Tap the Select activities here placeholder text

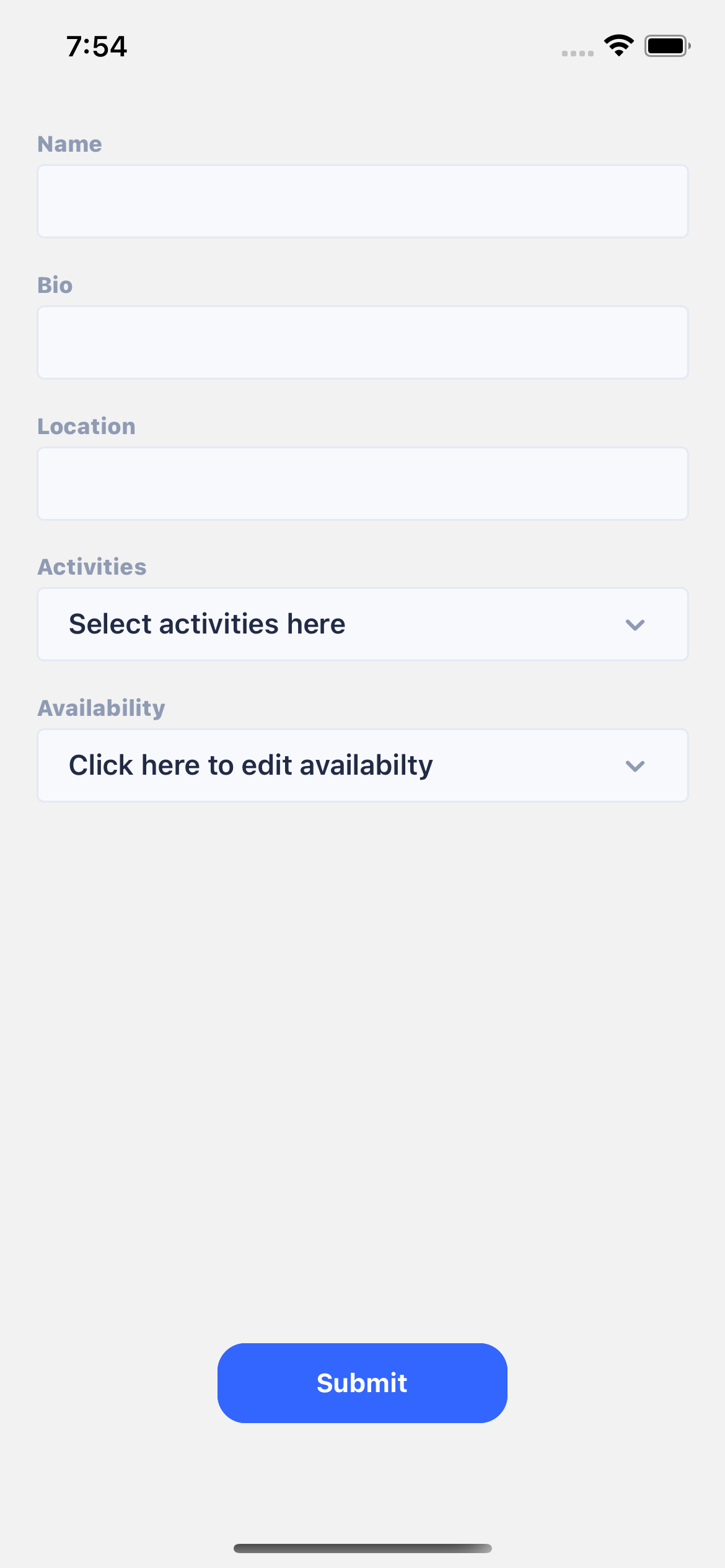click(x=207, y=624)
